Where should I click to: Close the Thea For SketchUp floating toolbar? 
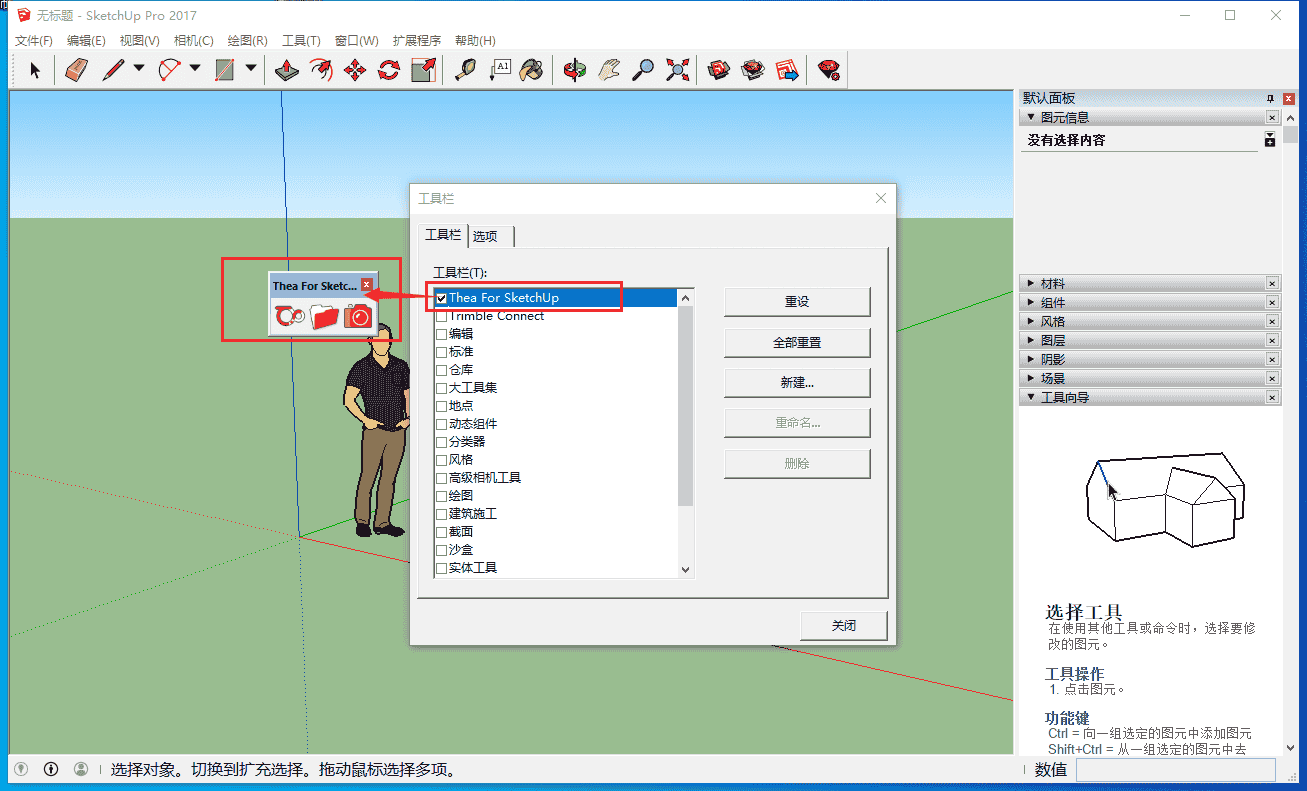(x=367, y=285)
